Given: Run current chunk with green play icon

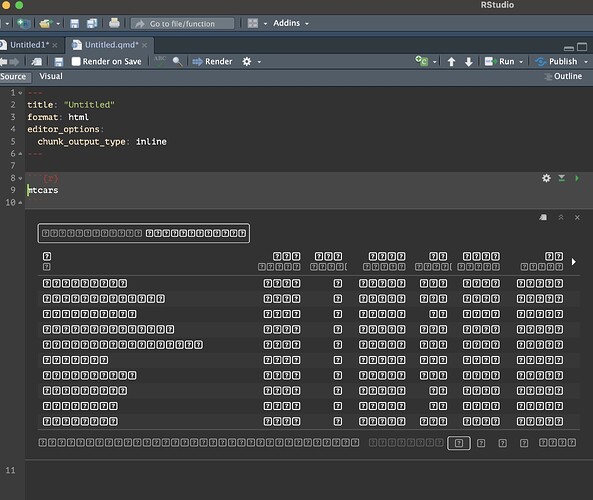Looking at the screenshot, I should (577, 178).
